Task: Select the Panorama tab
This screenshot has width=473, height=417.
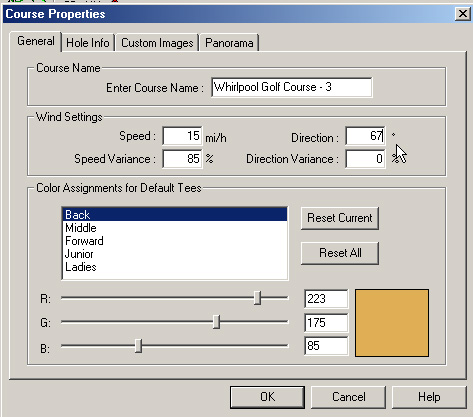Action: [x=229, y=43]
